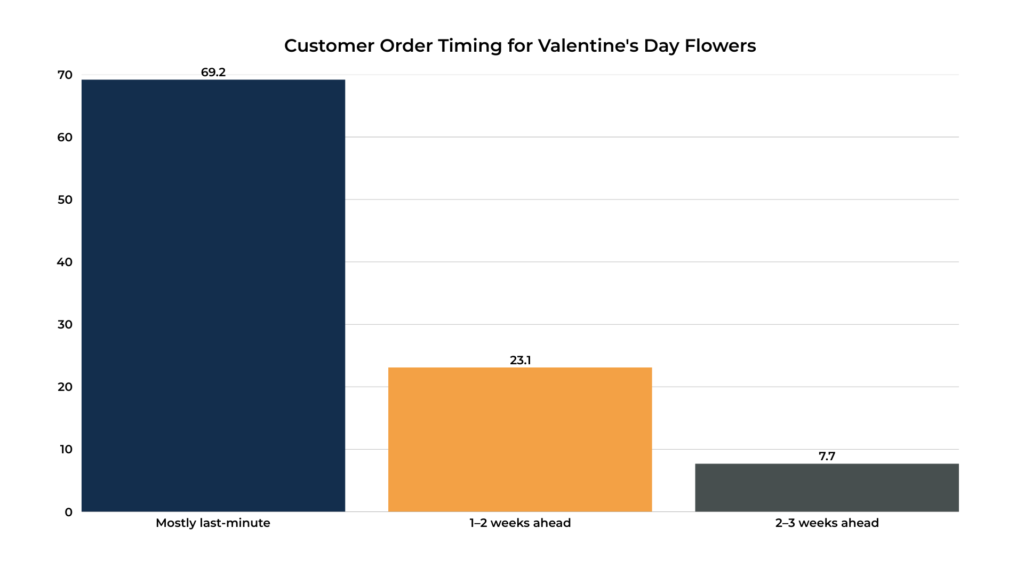
Task: Click the "Mostly last-minute" axis label
Action: tap(213, 523)
